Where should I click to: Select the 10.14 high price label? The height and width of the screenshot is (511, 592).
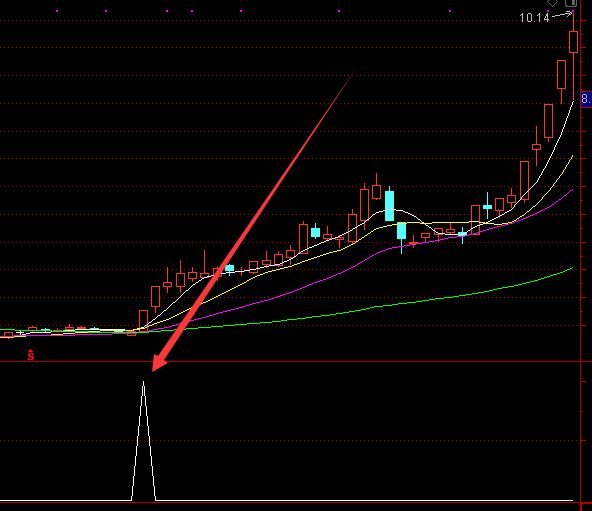tap(534, 18)
